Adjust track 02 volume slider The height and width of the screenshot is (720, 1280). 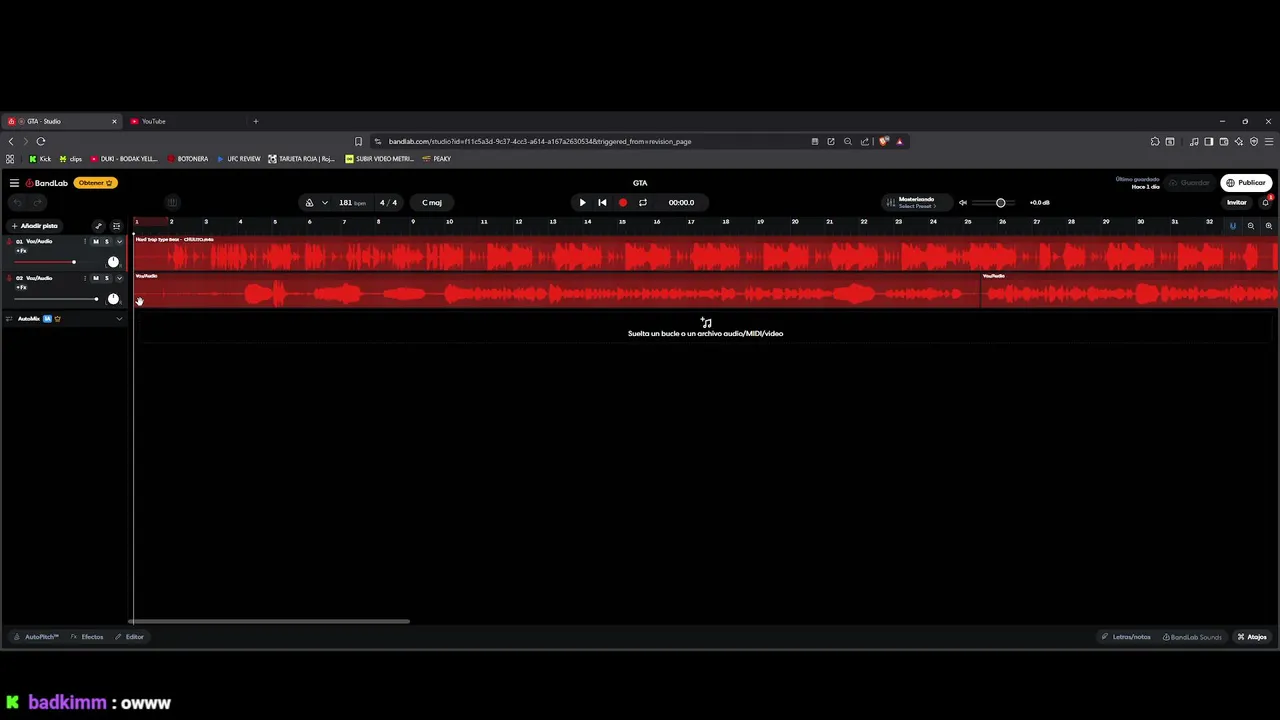click(x=58, y=299)
